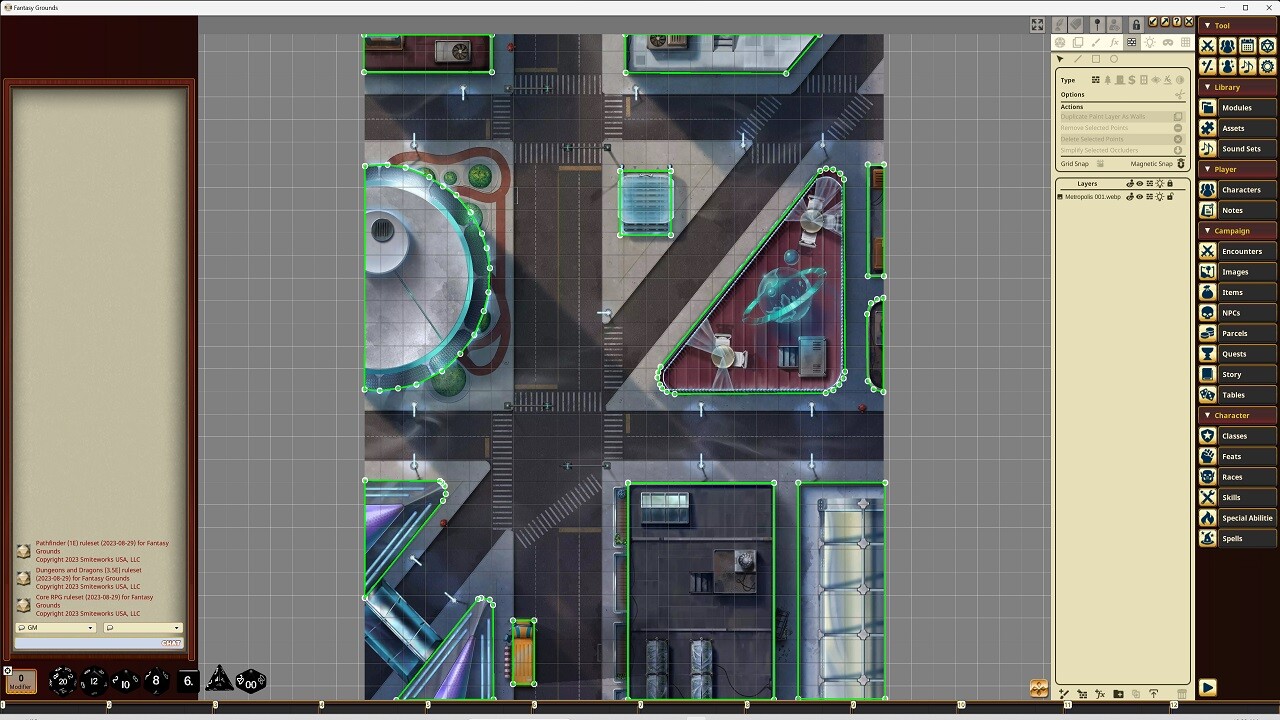
Task: Open the Modules library button
Action: click(x=1236, y=108)
